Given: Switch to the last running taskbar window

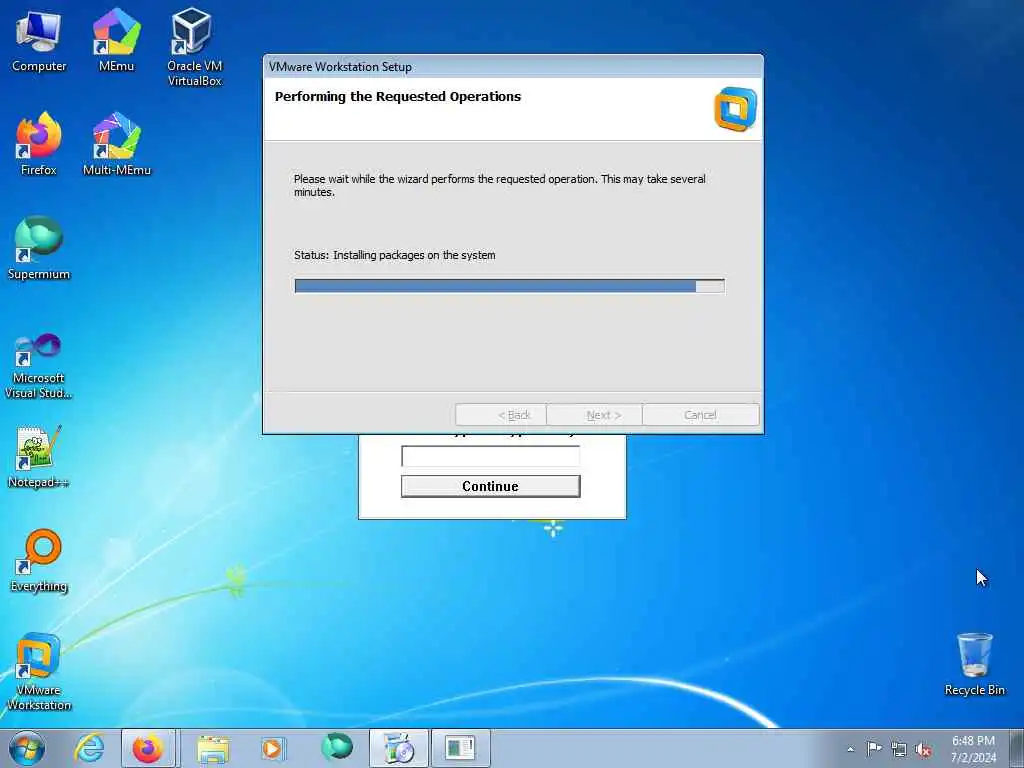Looking at the screenshot, I should pyautogui.click(x=460, y=748).
